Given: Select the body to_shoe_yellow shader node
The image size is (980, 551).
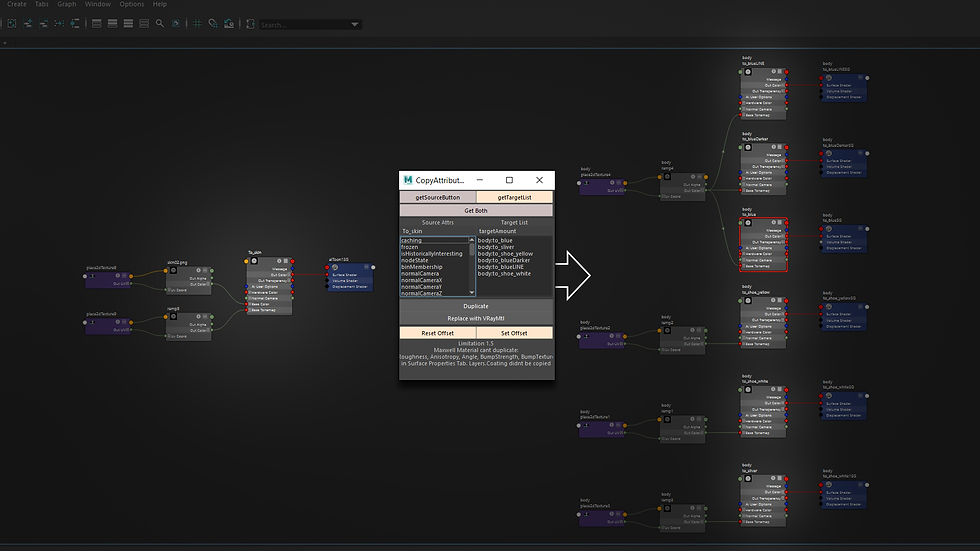Looking at the screenshot, I should (763, 322).
